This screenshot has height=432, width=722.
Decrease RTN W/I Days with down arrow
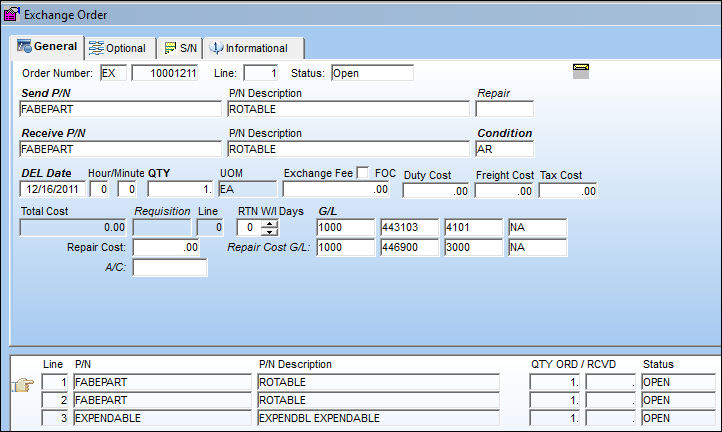pyautogui.click(x=269, y=232)
